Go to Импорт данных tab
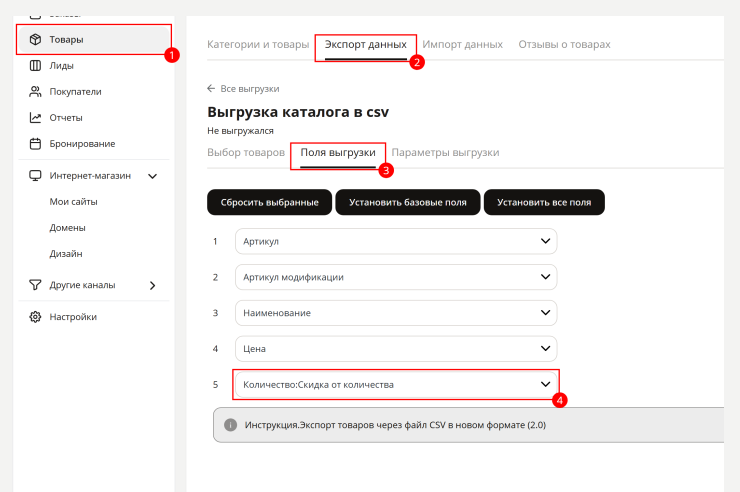This screenshot has width=740, height=492. 462,44
